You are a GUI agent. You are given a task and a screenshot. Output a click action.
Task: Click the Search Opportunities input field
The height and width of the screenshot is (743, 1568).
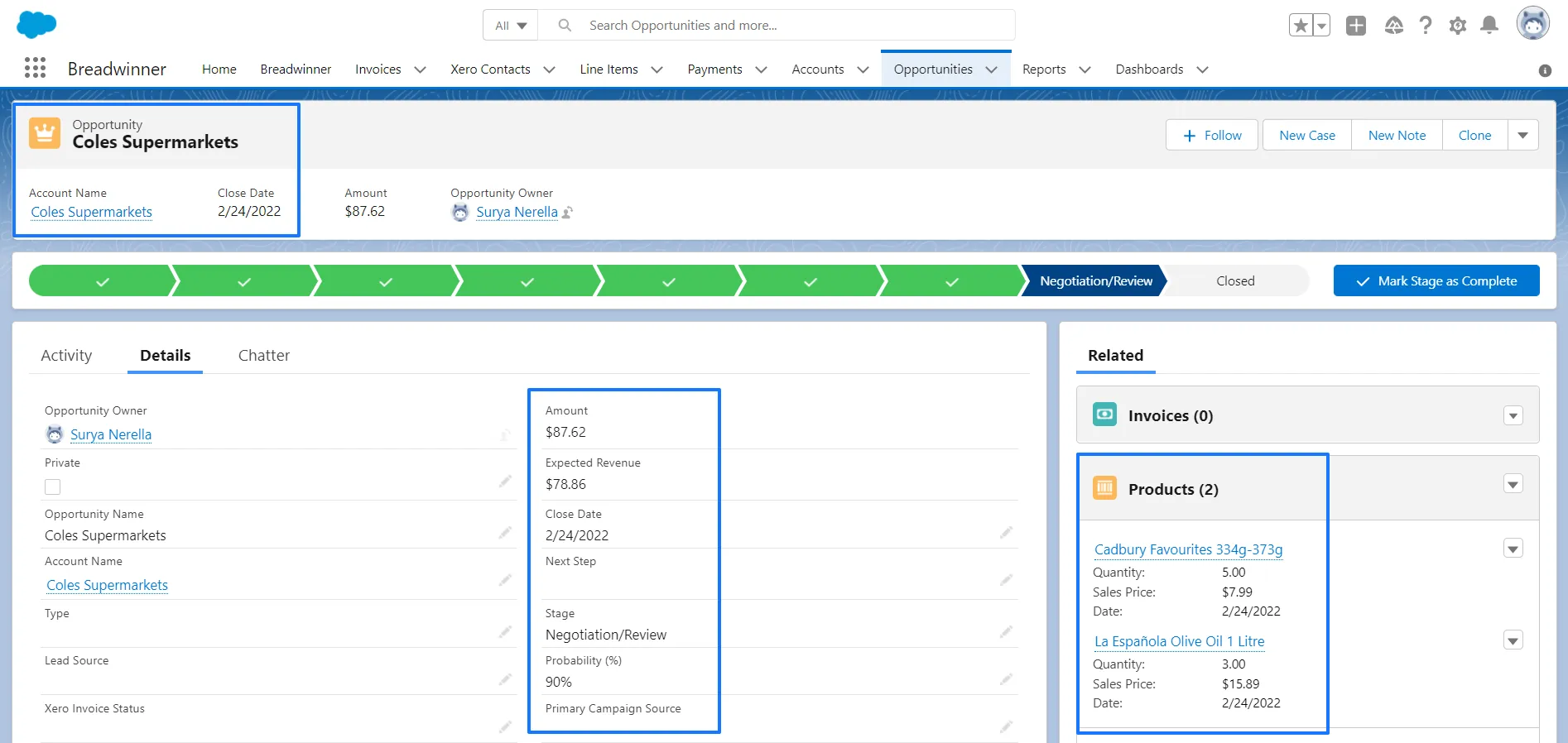click(777, 26)
